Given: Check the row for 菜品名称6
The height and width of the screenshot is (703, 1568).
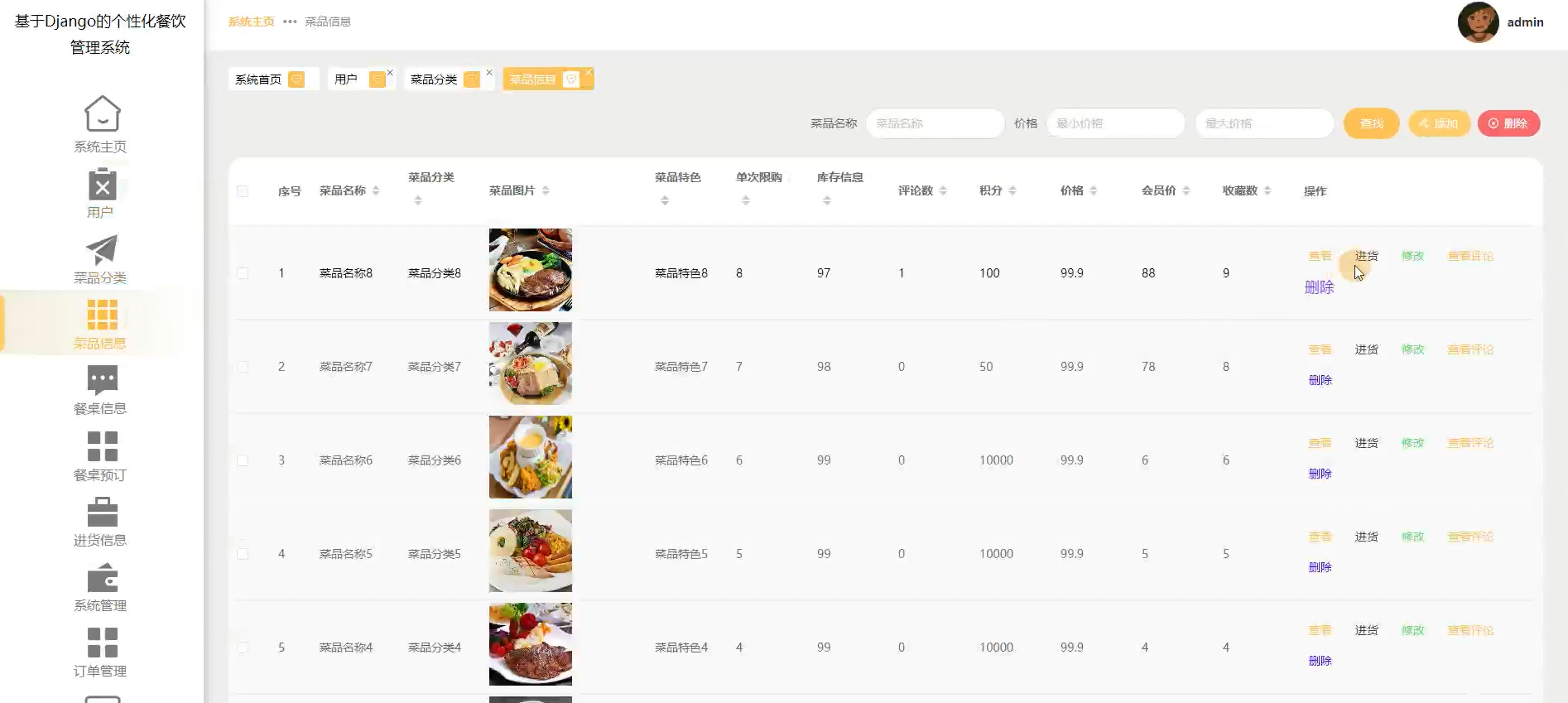Looking at the screenshot, I should 243,460.
